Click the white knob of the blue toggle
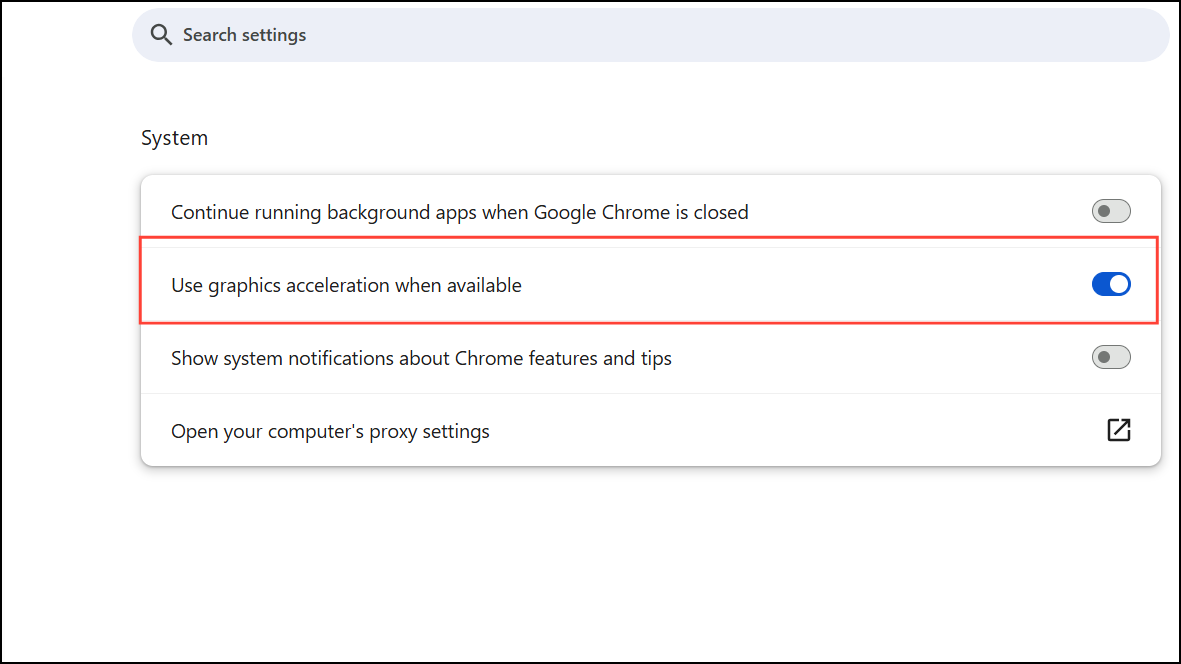Screen dimensions: 1181x664 pos(1119,285)
